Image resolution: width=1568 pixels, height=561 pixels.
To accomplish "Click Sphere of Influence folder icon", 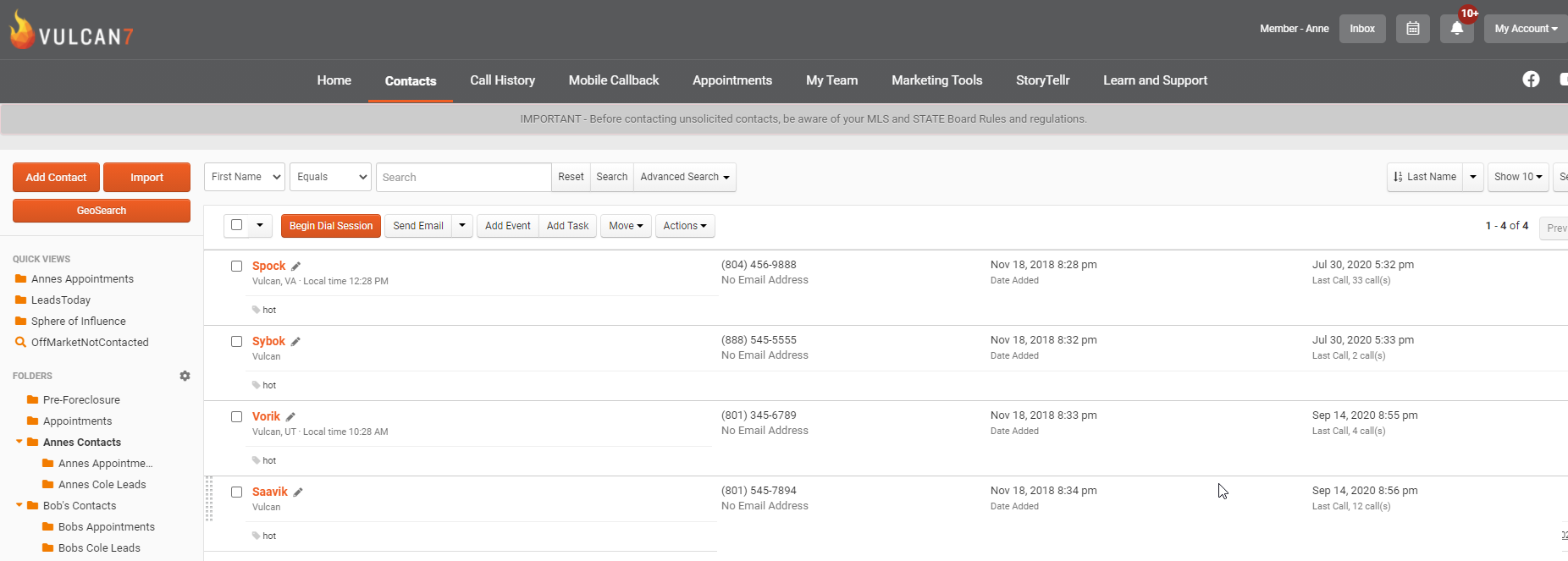I will pyautogui.click(x=20, y=321).
